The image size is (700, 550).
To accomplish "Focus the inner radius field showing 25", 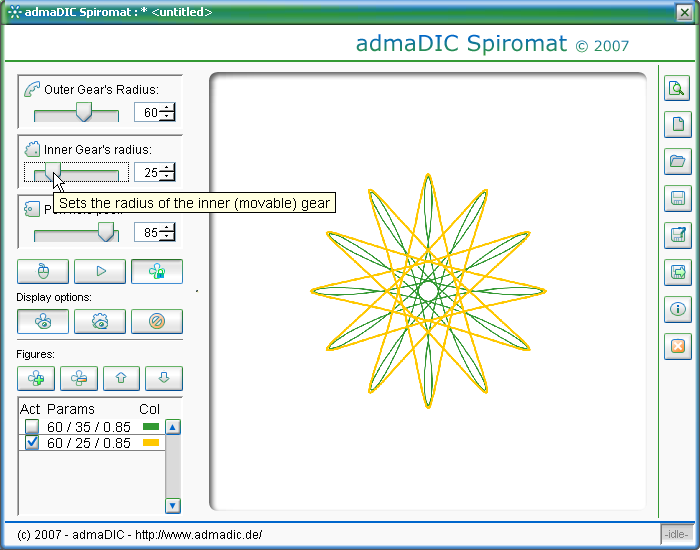I will 147,172.
